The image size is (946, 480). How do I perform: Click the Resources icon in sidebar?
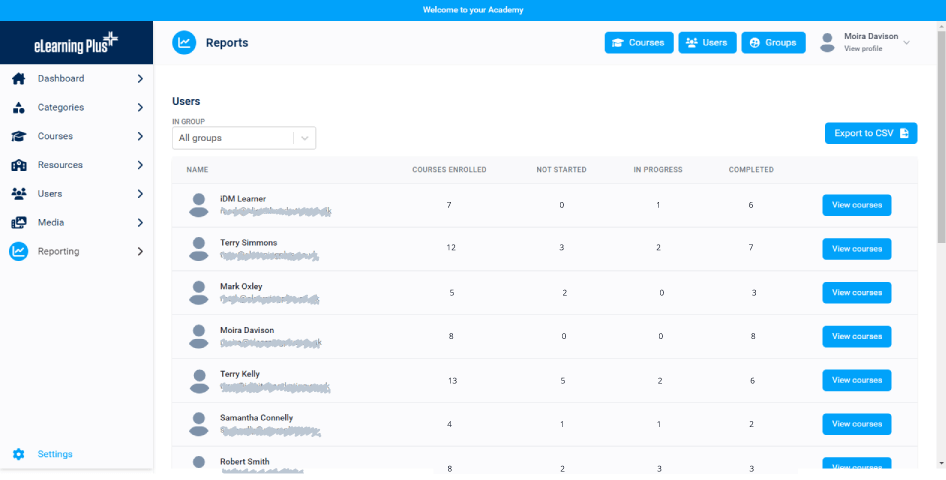tap(18, 165)
